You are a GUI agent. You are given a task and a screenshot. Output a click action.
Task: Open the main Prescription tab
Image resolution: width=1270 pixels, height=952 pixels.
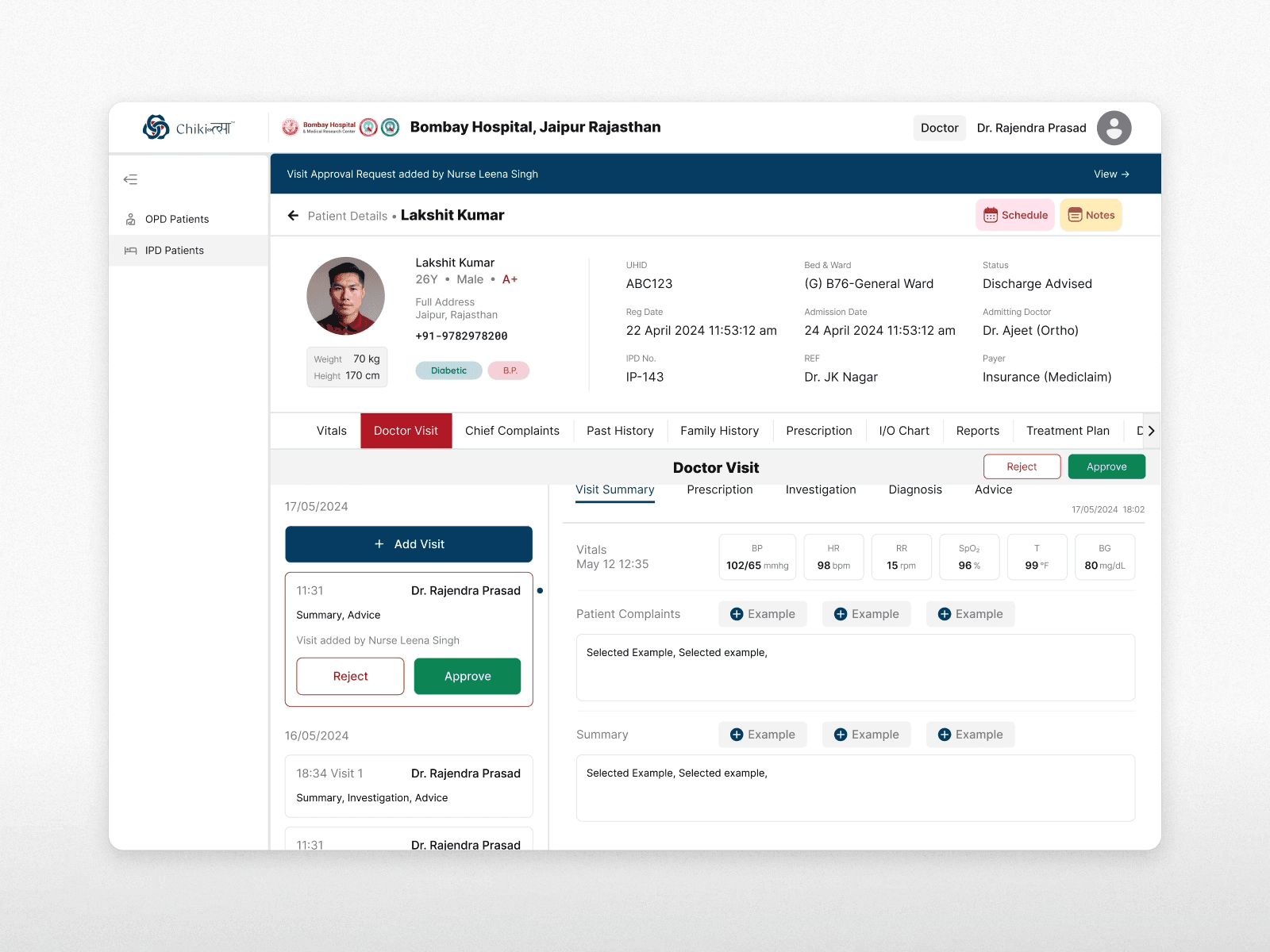[x=818, y=431]
